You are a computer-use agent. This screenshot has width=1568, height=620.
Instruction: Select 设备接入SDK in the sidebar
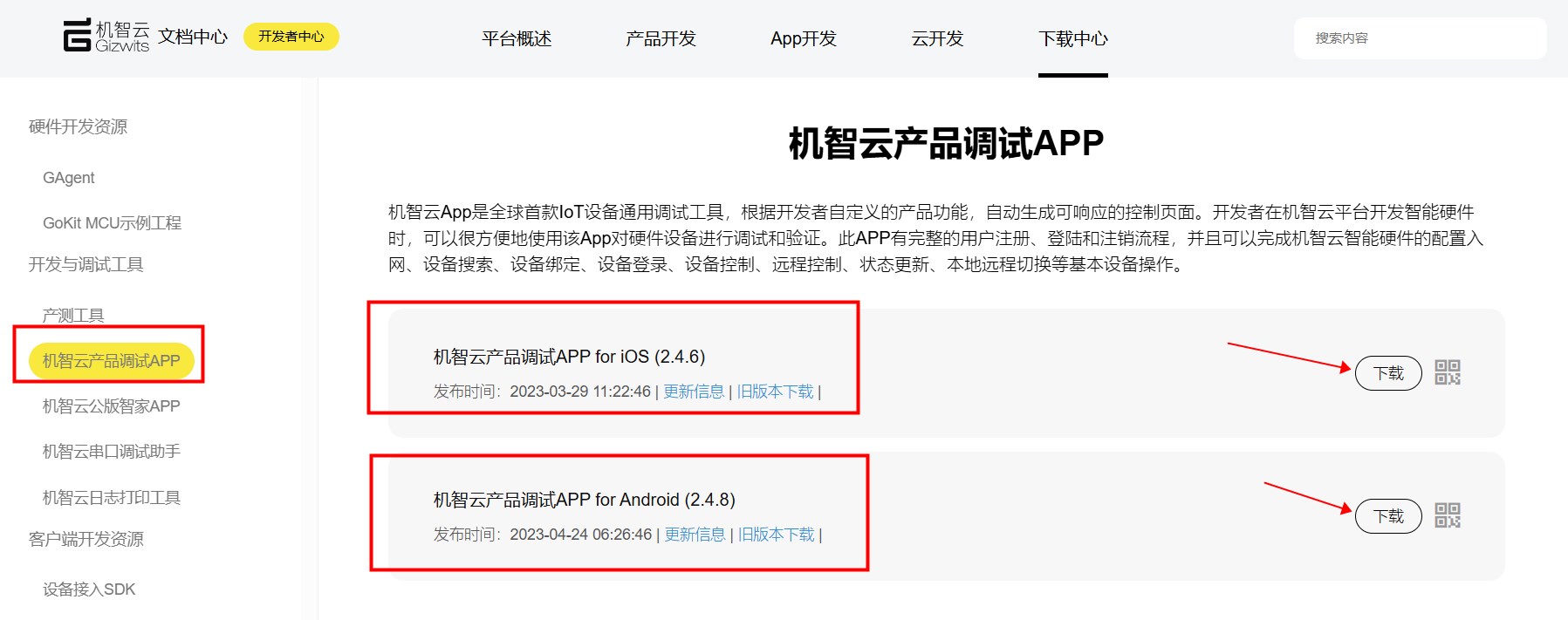click(89, 589)
